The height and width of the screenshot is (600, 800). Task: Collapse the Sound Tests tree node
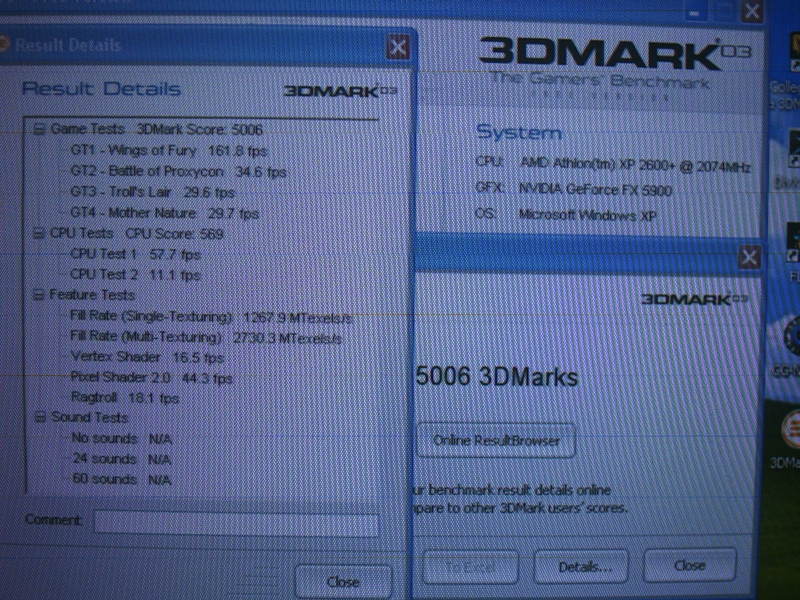coord(40,417)
